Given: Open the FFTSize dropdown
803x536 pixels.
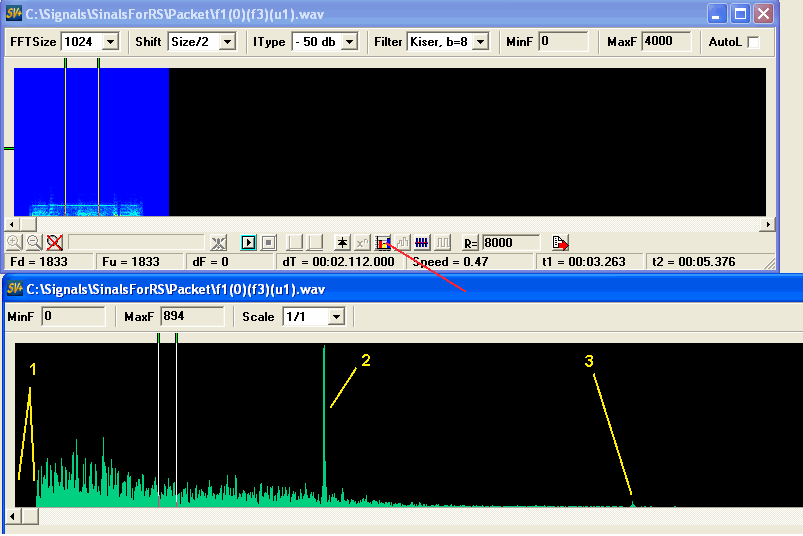Looking at the screenshot, I should [x=110, y=42].
